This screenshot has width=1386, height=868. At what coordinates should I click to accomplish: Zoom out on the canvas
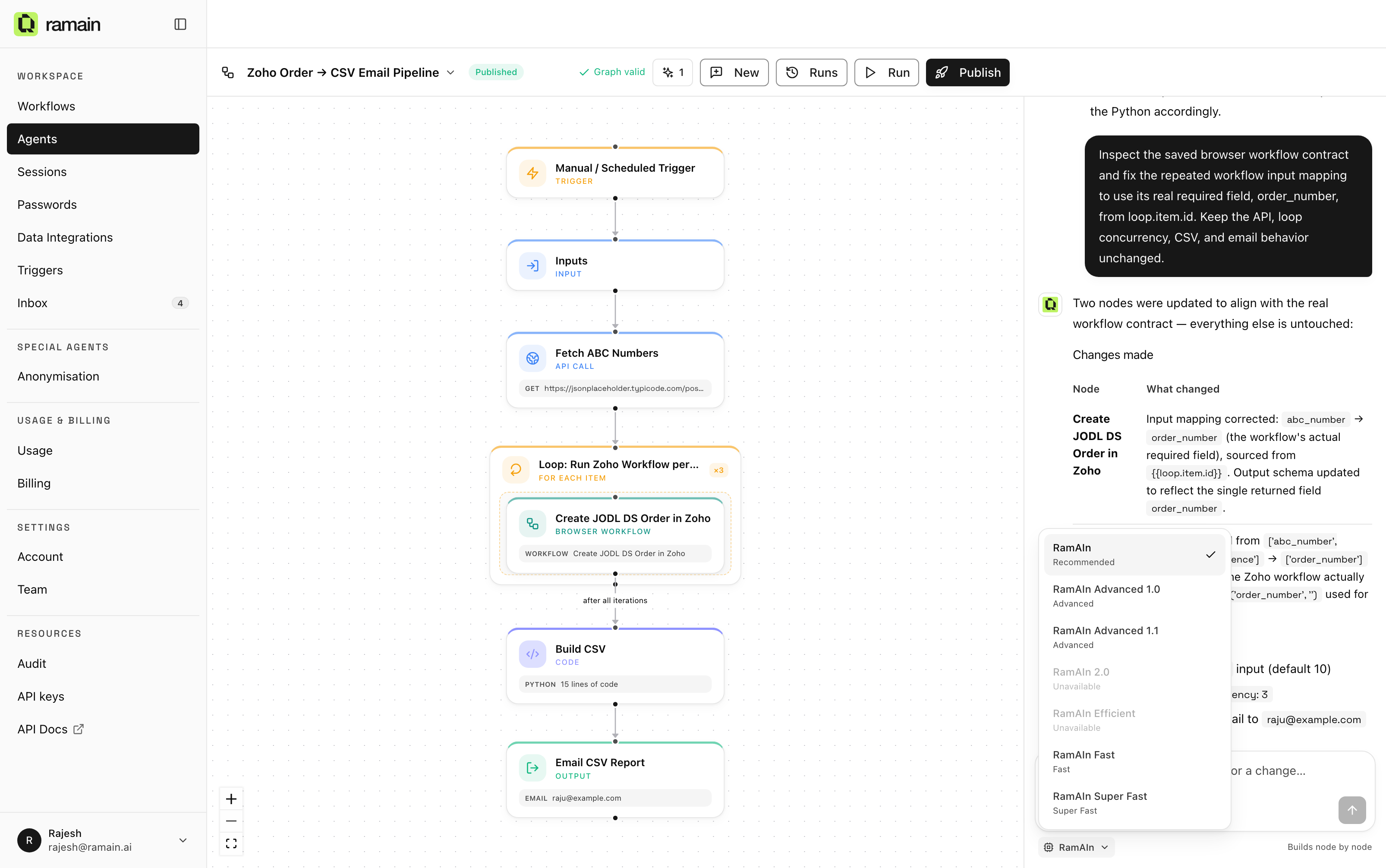coord(231,821)
